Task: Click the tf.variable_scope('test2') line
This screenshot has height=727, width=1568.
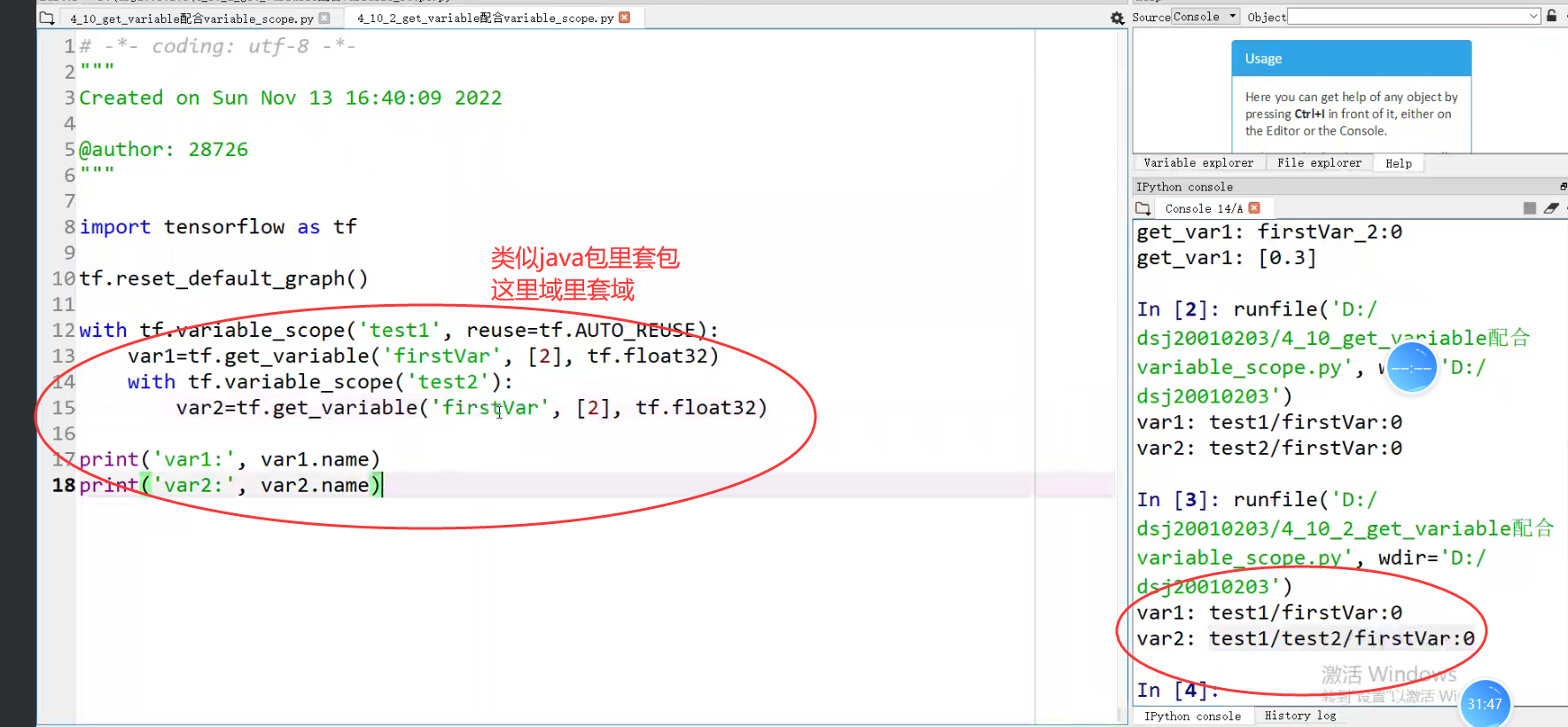Action: (320, 381)
